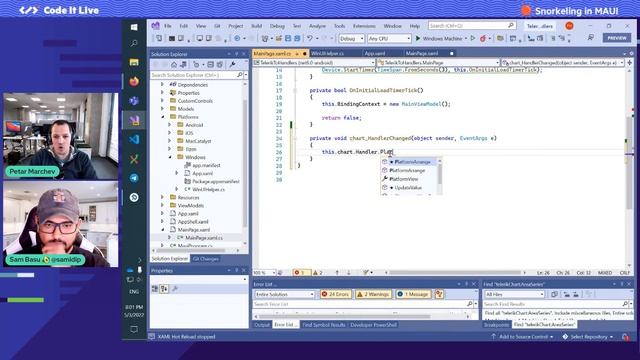The image size is (640, 360).
Task: Select Package.appxmanifest in Solution Explorer
Action: [216, 181]
